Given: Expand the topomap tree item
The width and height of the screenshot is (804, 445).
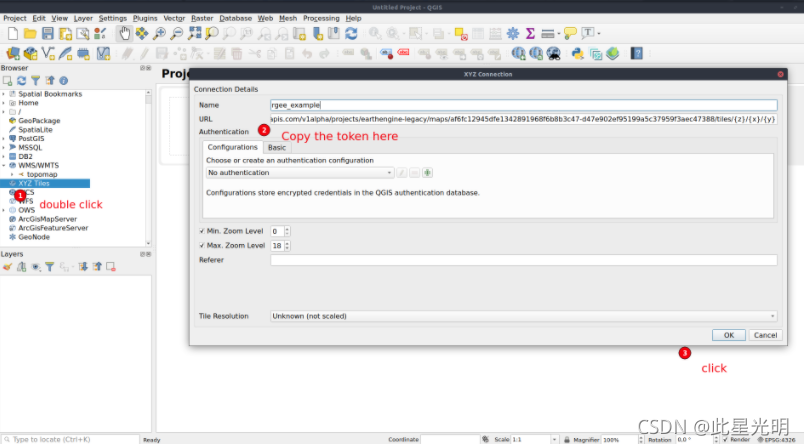Looking at the screenshot, I should click(x=12, y=175).
